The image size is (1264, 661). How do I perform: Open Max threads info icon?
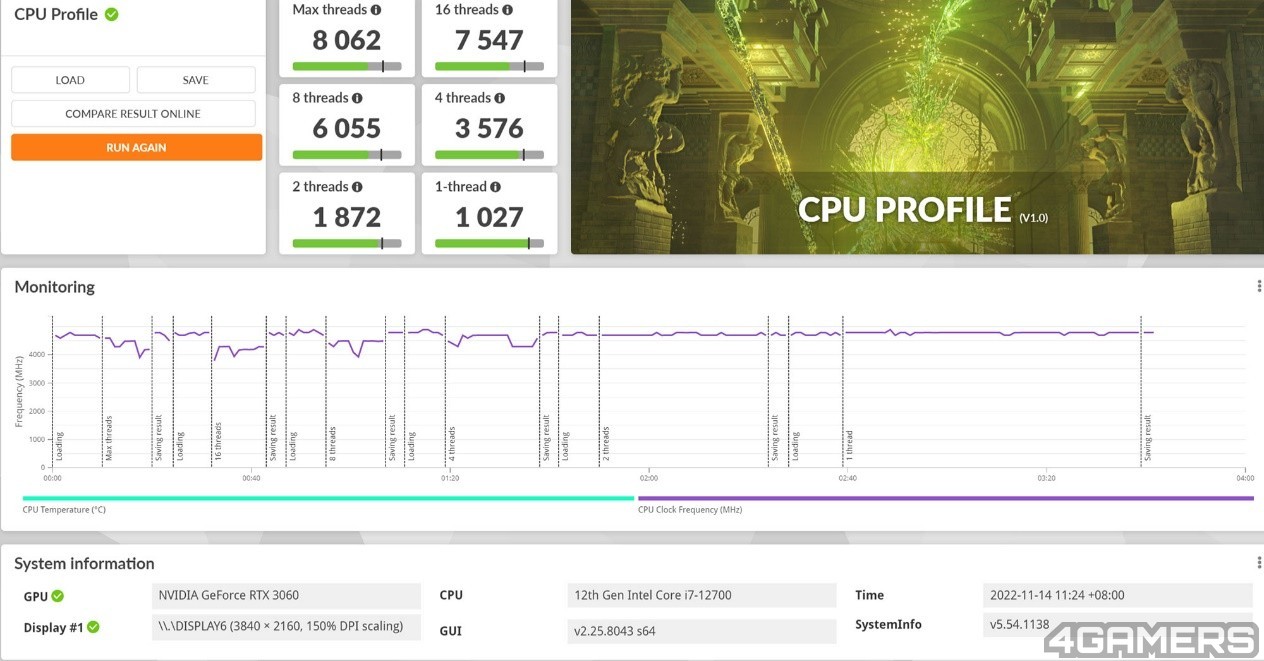point(375,10)
